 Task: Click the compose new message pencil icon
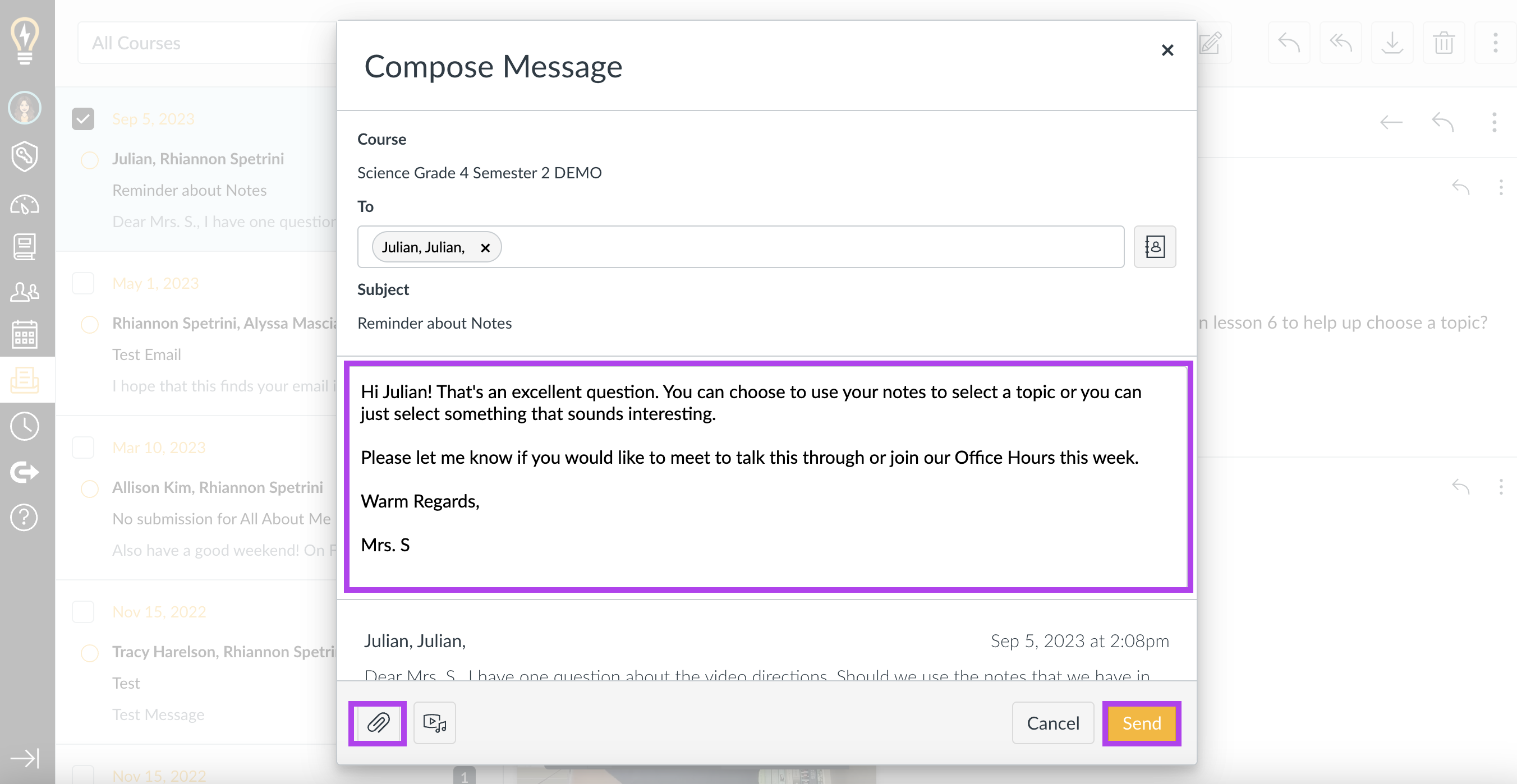coord(1210,43)
